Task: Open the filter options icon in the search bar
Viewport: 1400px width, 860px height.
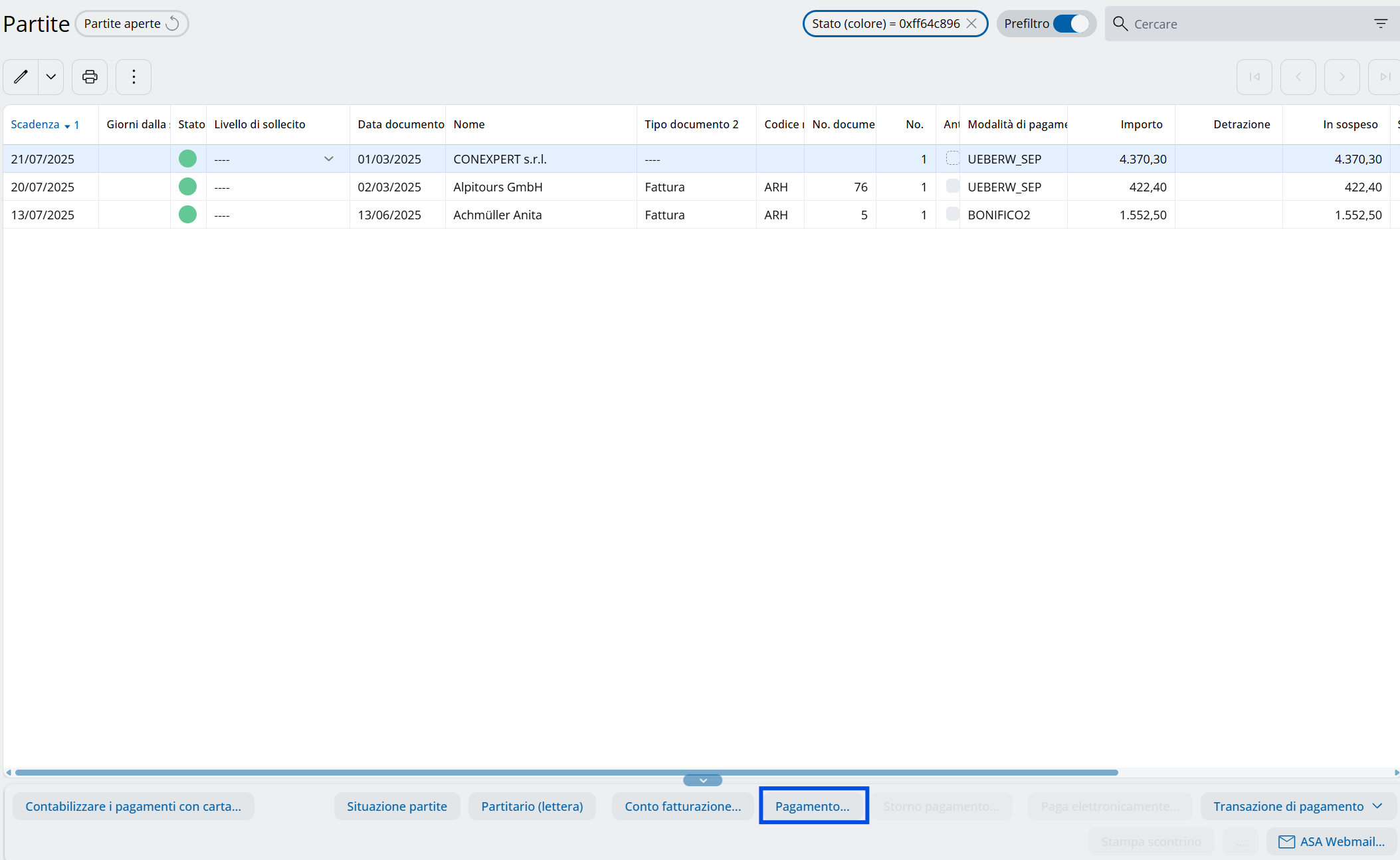Action: (x=1381, y=24)
